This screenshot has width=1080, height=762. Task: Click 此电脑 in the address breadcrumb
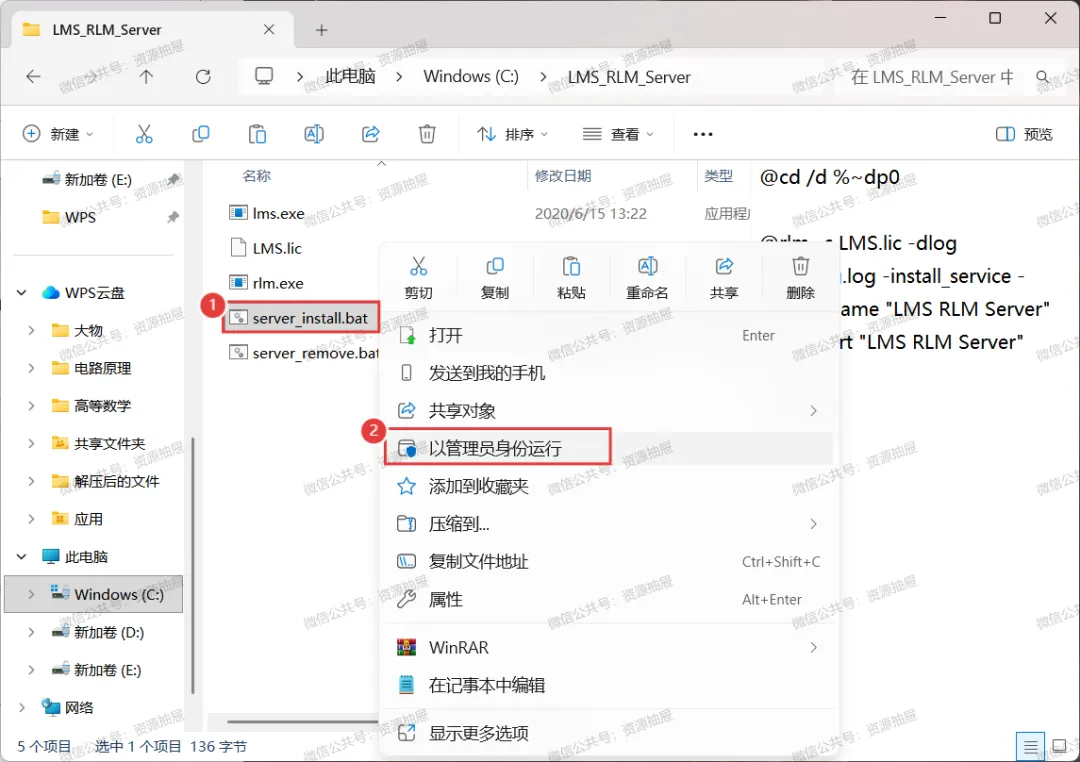(351, 76)
